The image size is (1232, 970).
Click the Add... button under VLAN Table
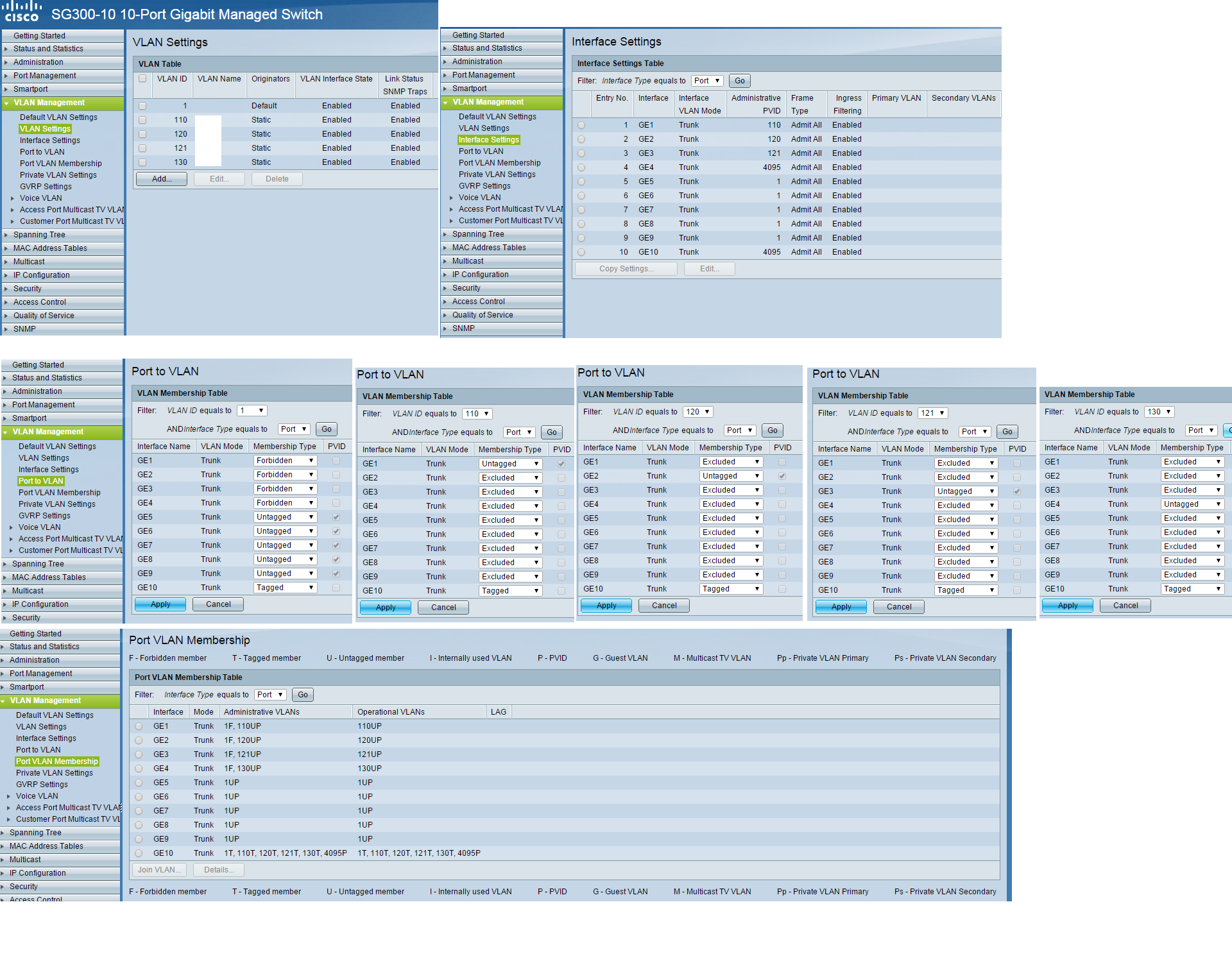(162, 179)
